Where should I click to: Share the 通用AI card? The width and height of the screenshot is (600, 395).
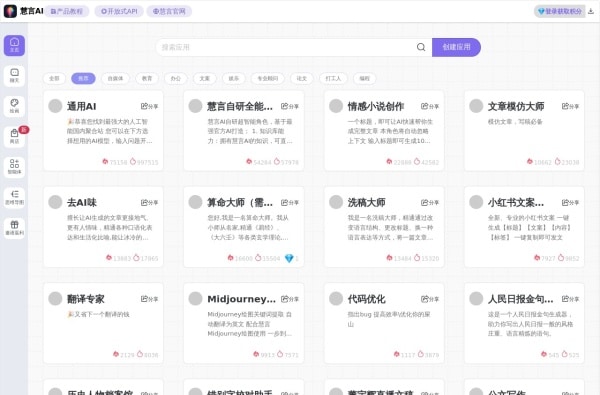click(149, 106)
